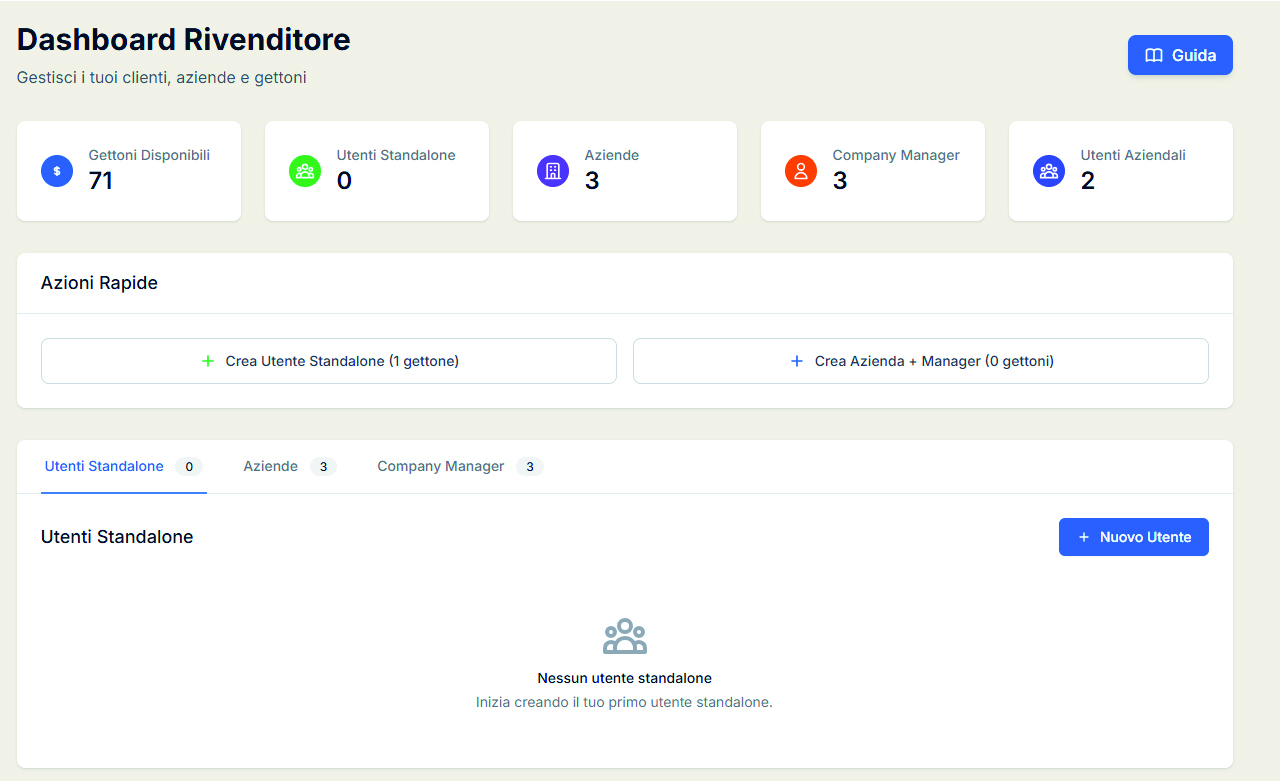The width and height of the screenshot is (1281, 781).
Task: Click the orange person icon on Company Manager card
Action: [801, 171]
